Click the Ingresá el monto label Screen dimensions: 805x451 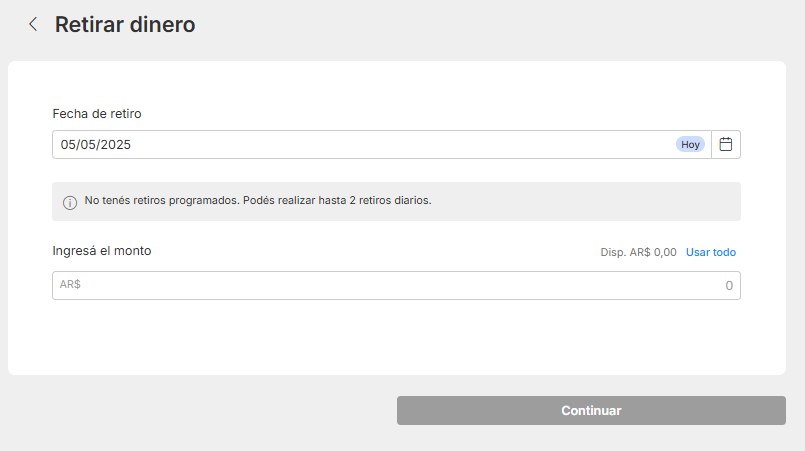click(x=102, y=251)
